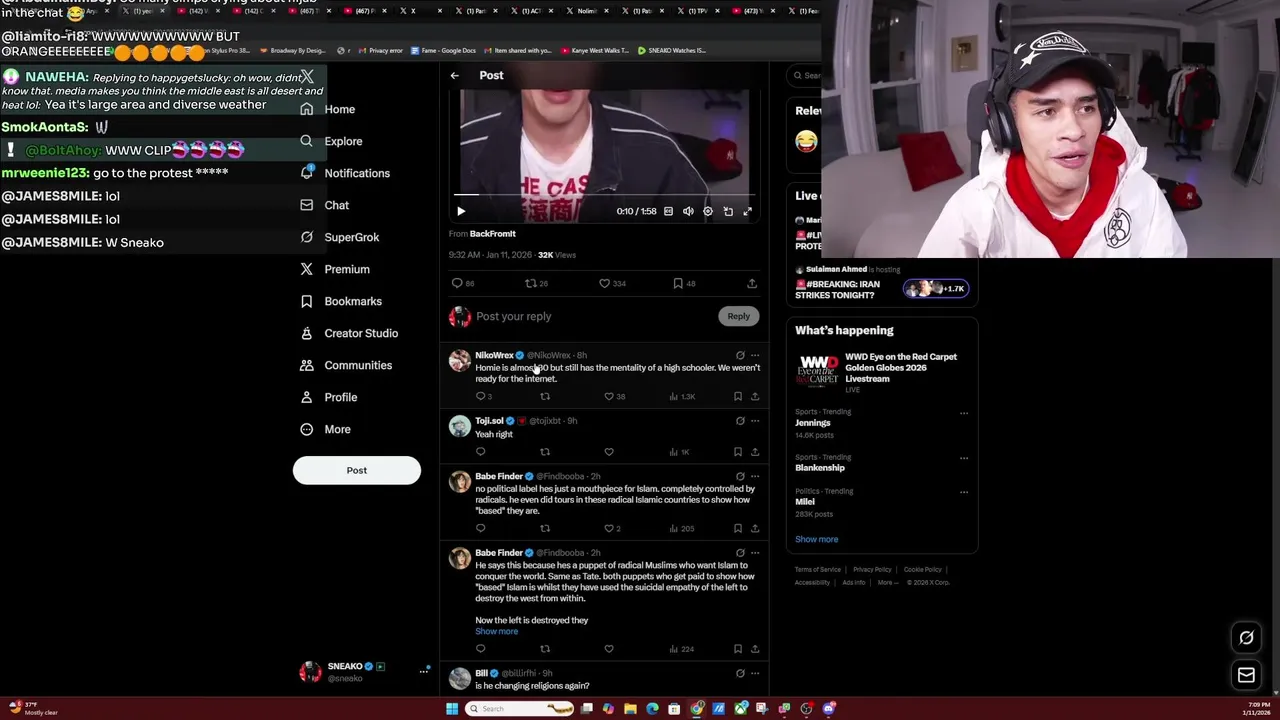Open NikoWrex's profile name
1280x720 pixels.
(x=494, y=355)
